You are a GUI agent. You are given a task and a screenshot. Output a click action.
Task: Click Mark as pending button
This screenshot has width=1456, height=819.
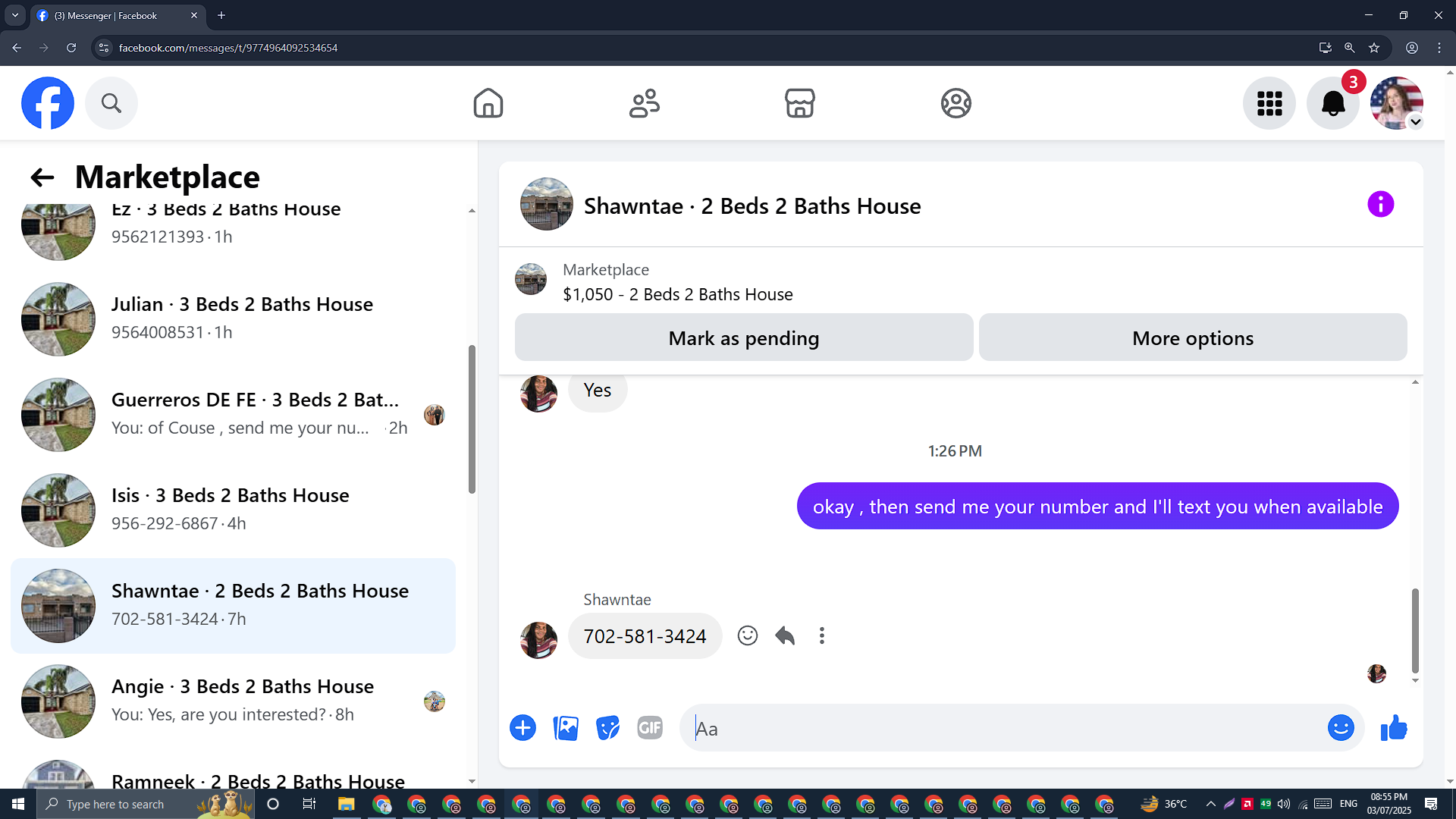click(743, 338)
